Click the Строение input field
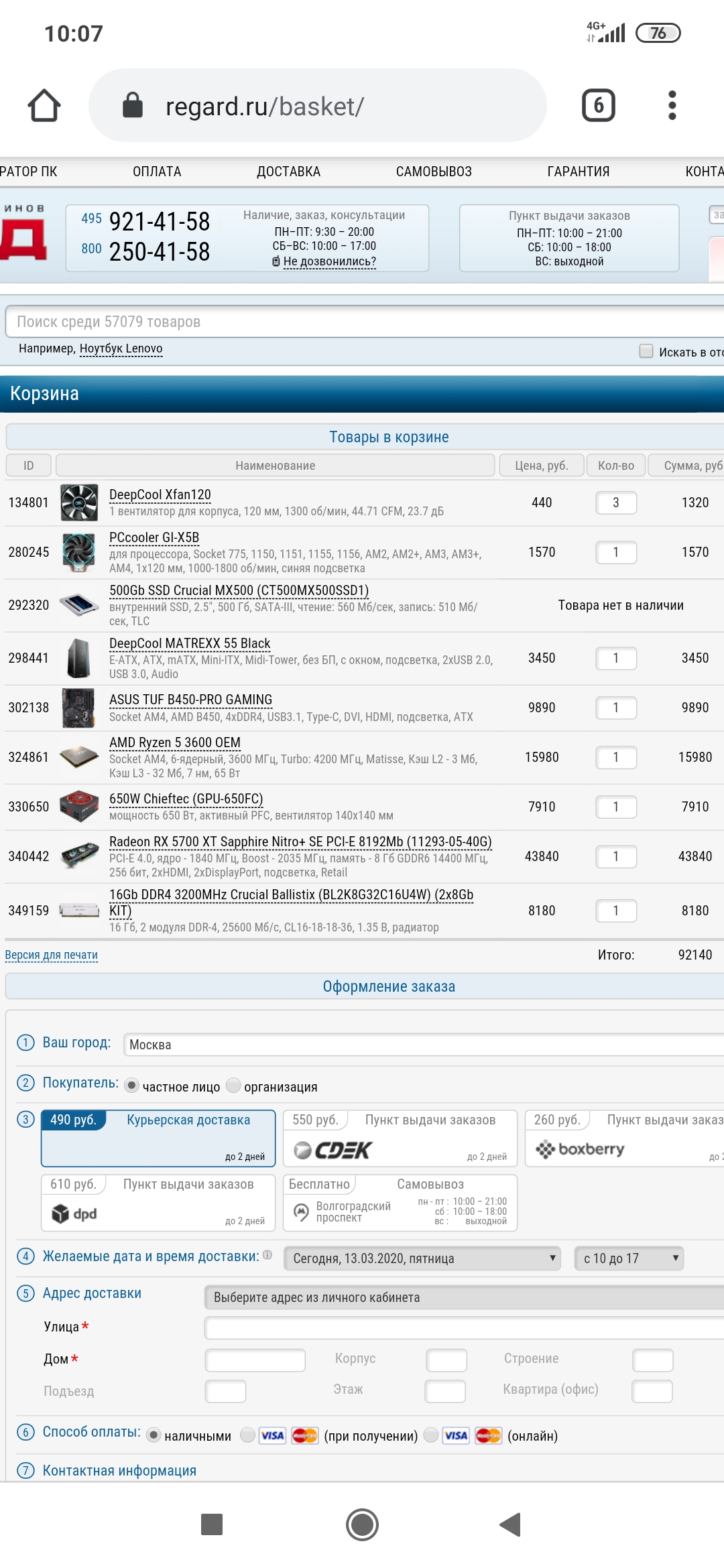The height and width of the screenshot is (1568, 724). pyautogui.click(x=653, y=1360)
